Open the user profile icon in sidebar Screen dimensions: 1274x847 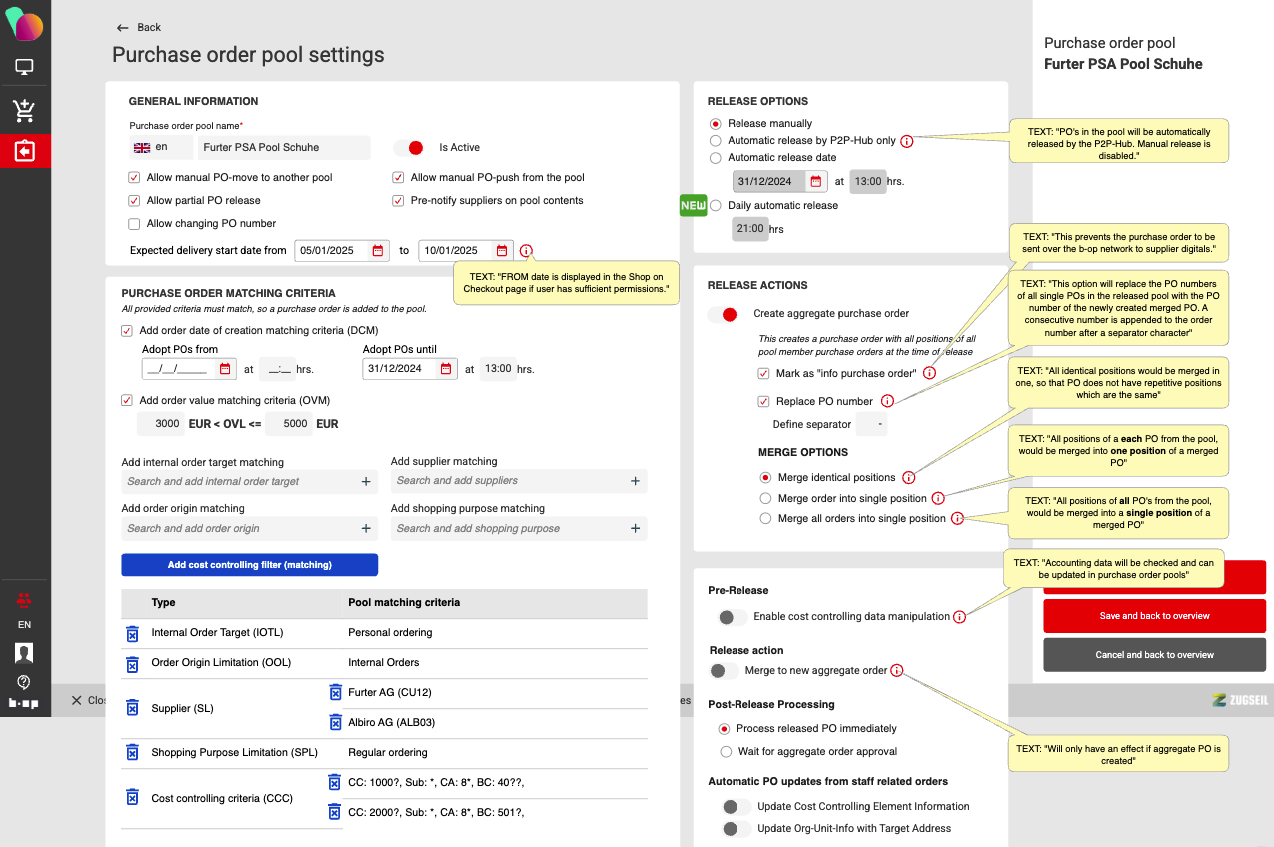[x=24, y=653]
